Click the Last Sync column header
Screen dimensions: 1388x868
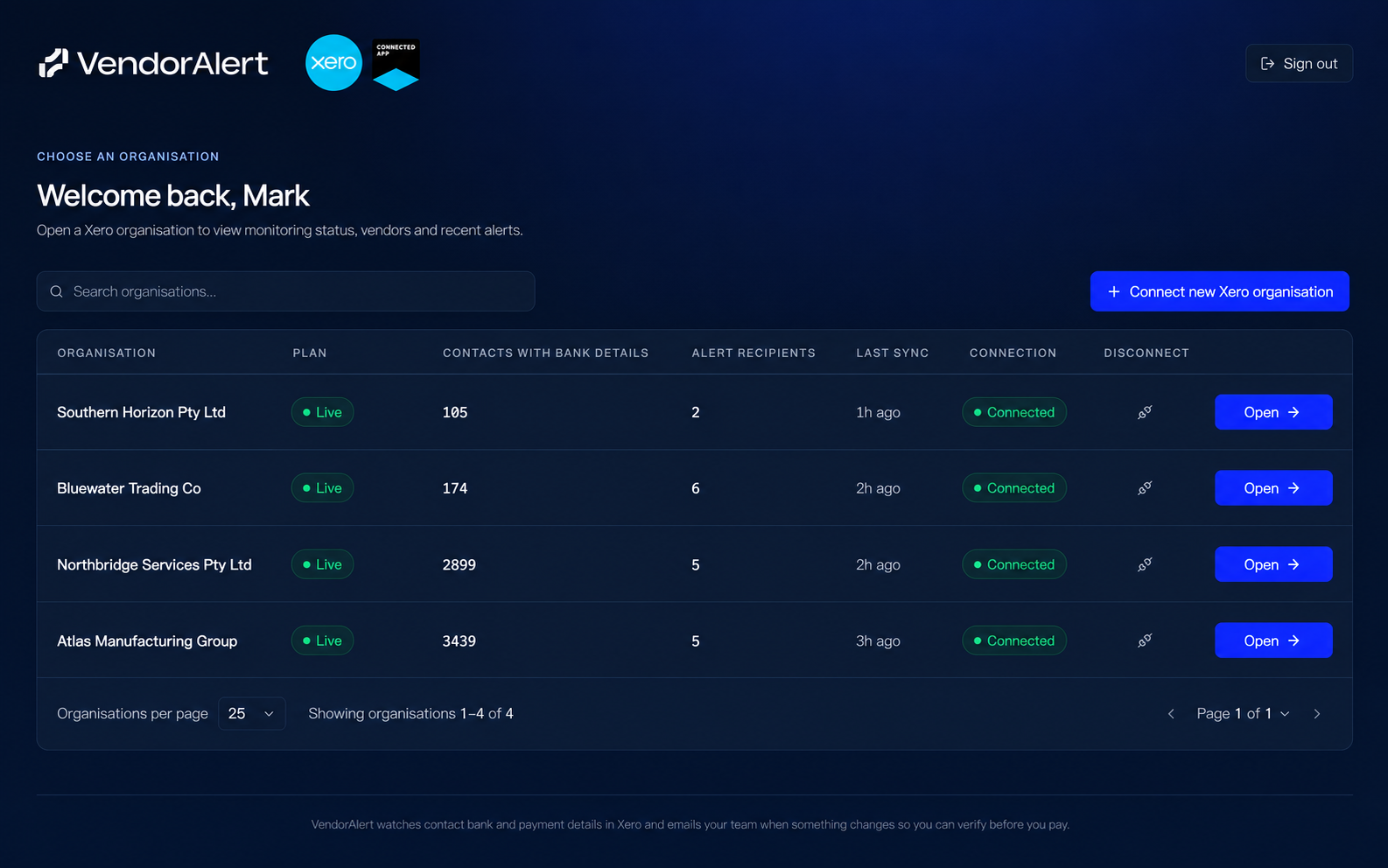point(893,353)
